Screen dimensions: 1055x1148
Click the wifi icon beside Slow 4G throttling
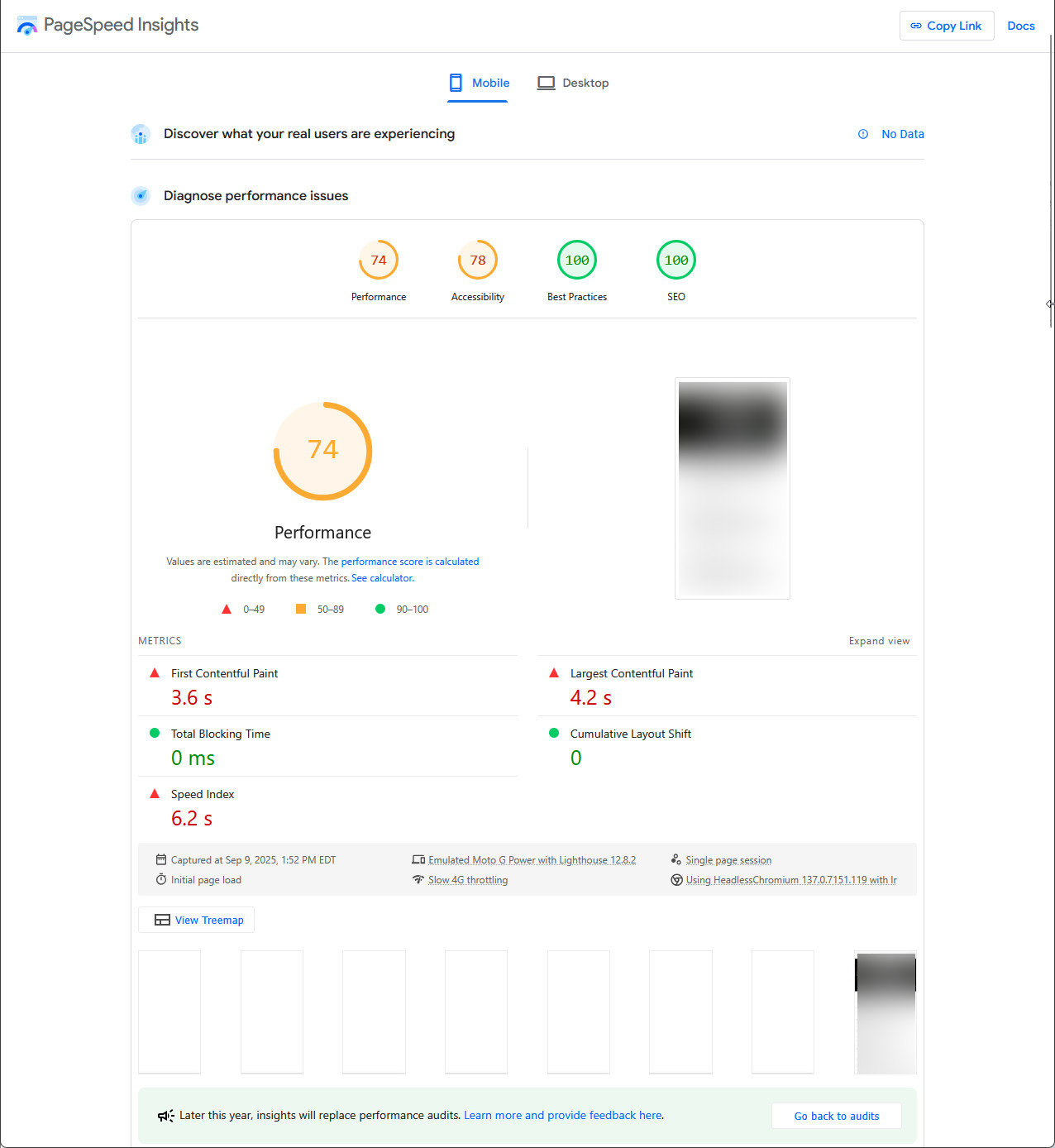coord(418,879)
